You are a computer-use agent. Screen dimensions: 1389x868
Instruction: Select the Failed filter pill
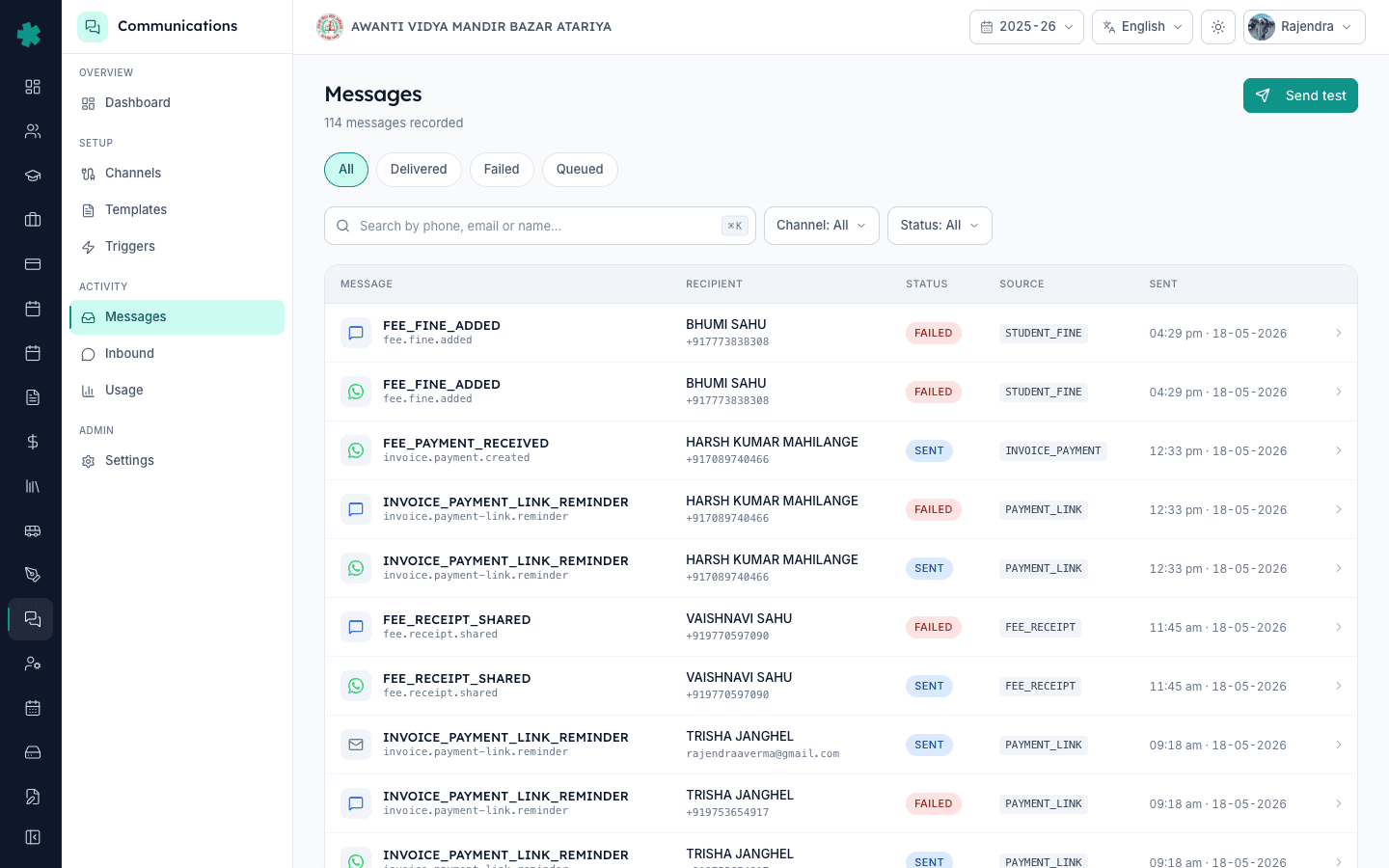click(502, 170)
